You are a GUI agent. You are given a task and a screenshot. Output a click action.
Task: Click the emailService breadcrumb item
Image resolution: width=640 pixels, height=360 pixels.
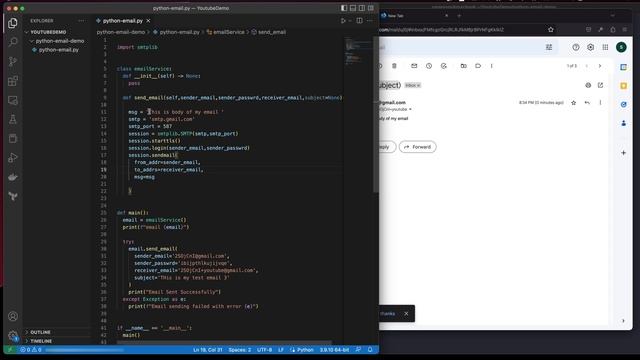[x=229, y=32]
